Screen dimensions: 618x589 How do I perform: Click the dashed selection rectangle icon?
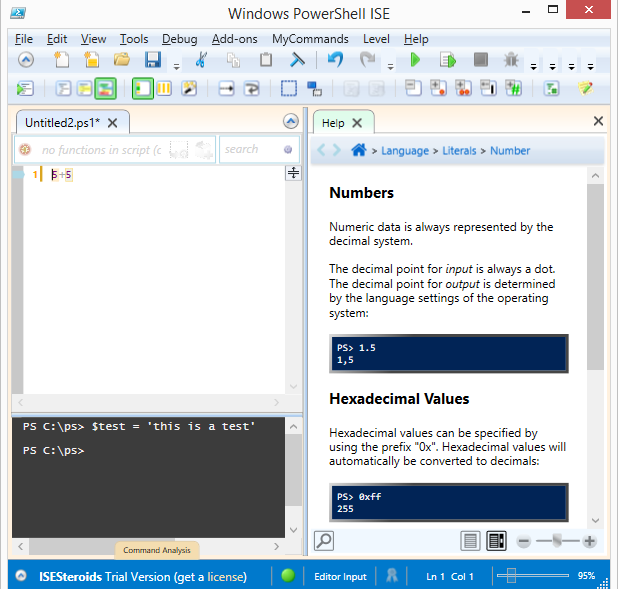[289, 88]
